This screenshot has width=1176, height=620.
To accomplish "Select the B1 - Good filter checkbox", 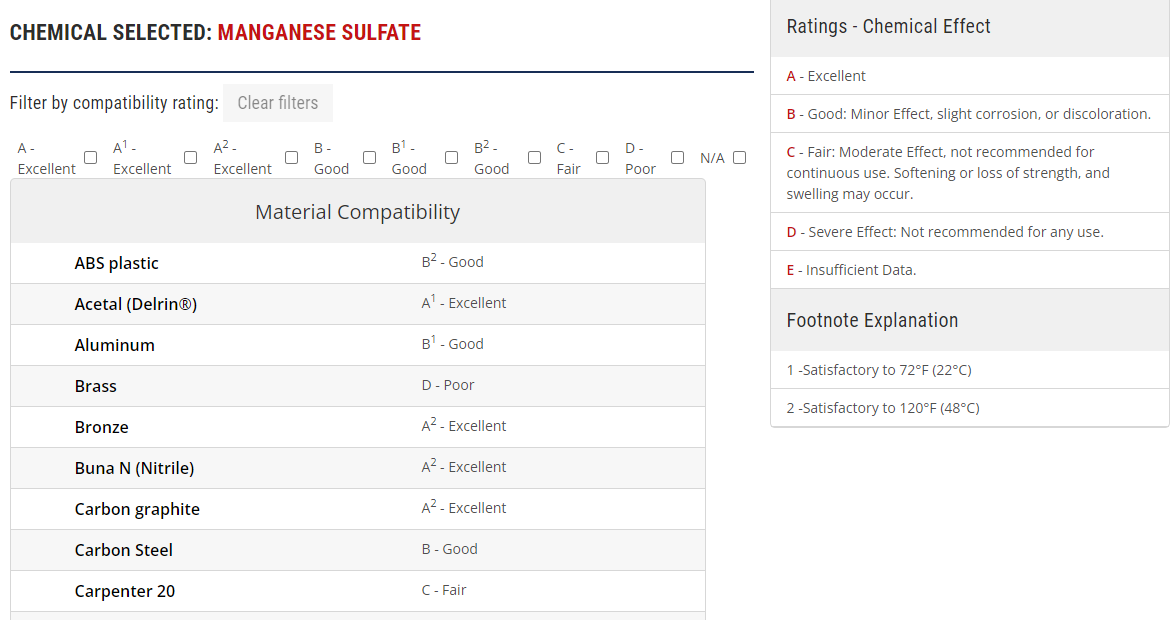I will (x=452, y=158).
